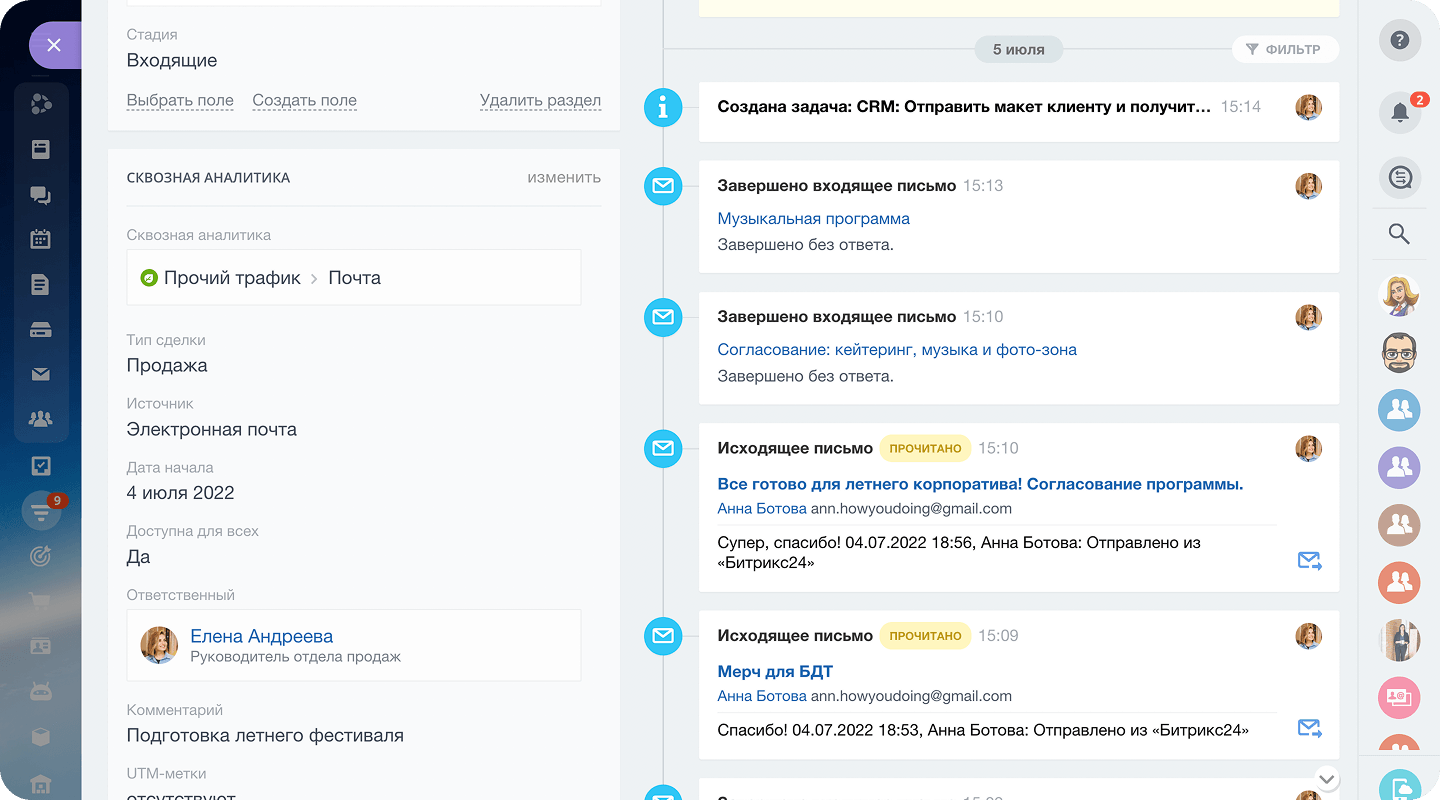
Task: Expand the down chevron in right panel
Action: pyautogui.click(x=1326, y=779)
